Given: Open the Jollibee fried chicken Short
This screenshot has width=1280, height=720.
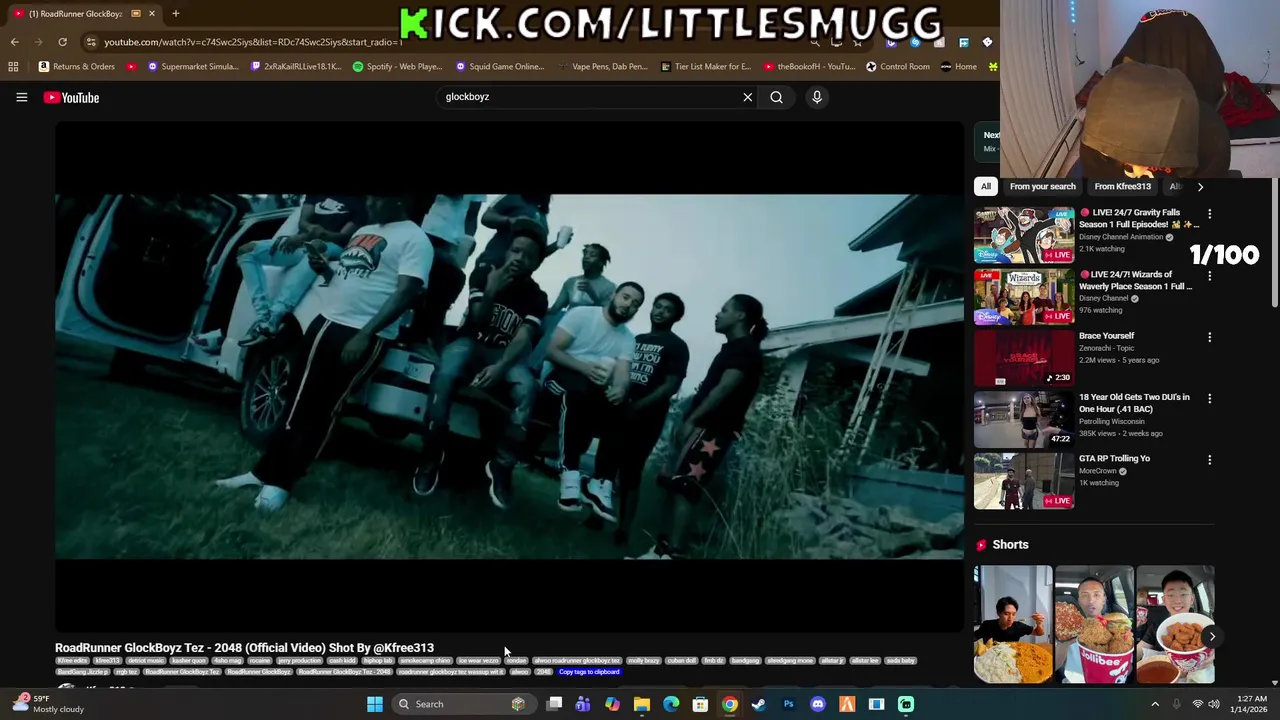Looking at the screenshot, I should (x=1094, y=625).
